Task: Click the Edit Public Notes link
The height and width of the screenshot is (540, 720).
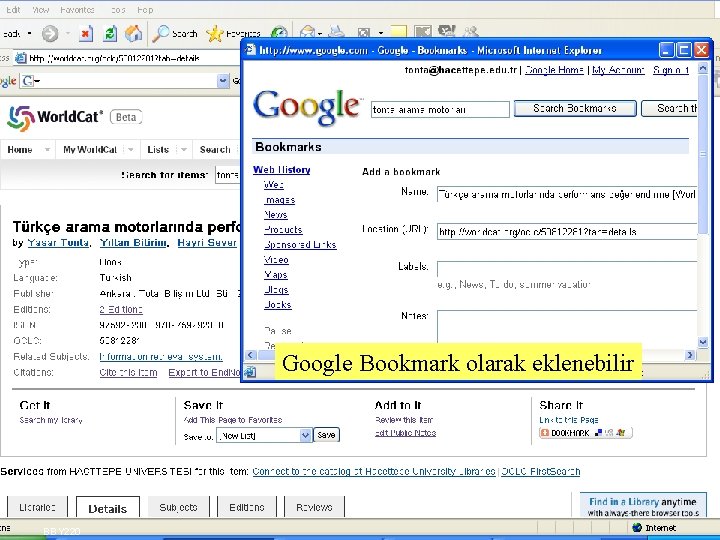Action: [x=405, y=433]
